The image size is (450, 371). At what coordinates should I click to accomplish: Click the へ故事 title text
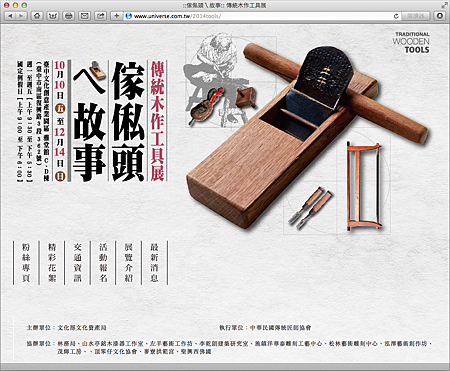[x=89, y=125]
